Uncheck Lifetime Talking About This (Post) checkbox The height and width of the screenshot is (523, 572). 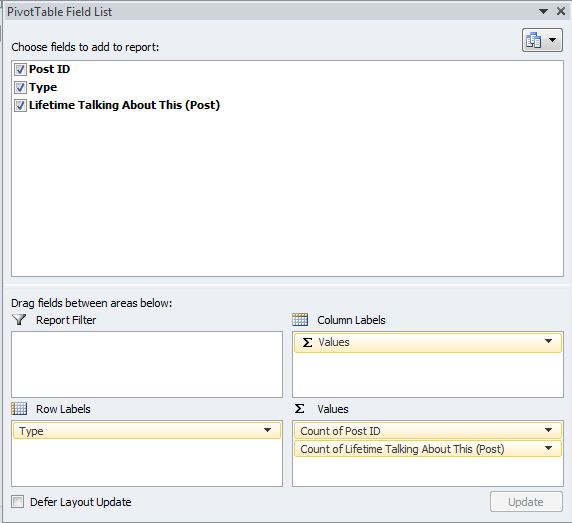(20, 105)
